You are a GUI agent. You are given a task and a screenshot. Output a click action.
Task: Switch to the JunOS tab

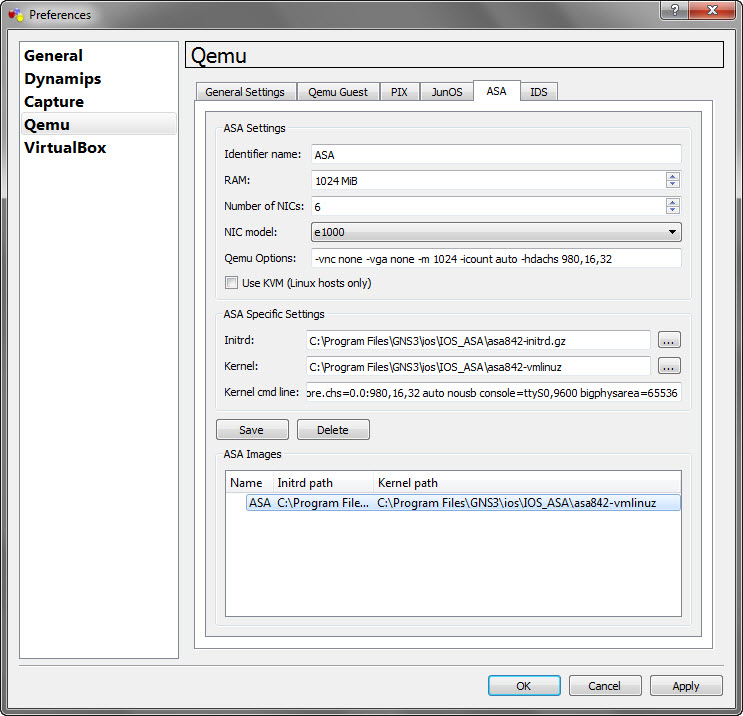pyautogui.click(x=446, y=92)
